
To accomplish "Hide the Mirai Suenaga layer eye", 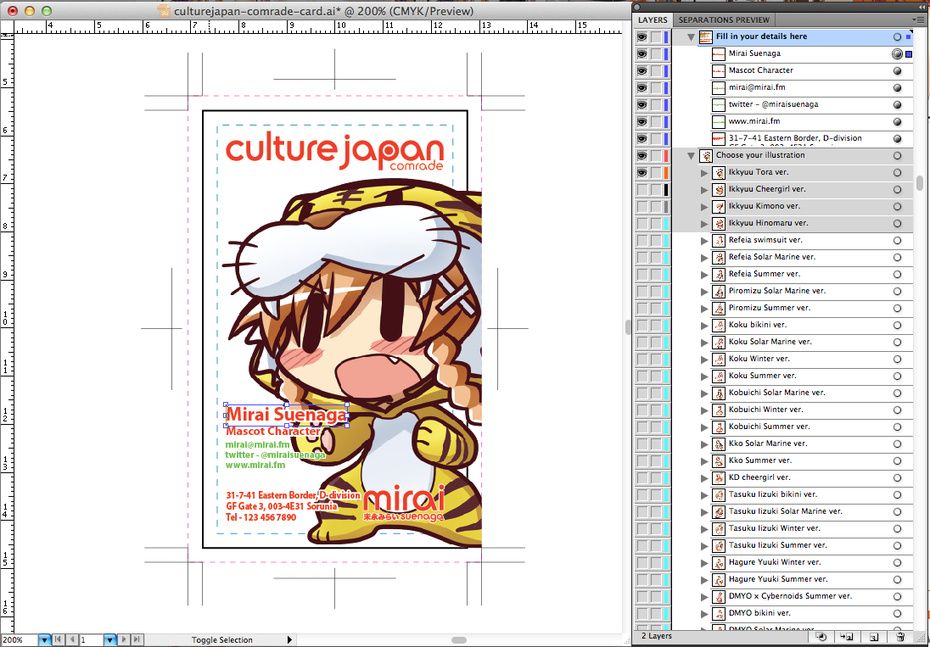I will click(642, 54).
